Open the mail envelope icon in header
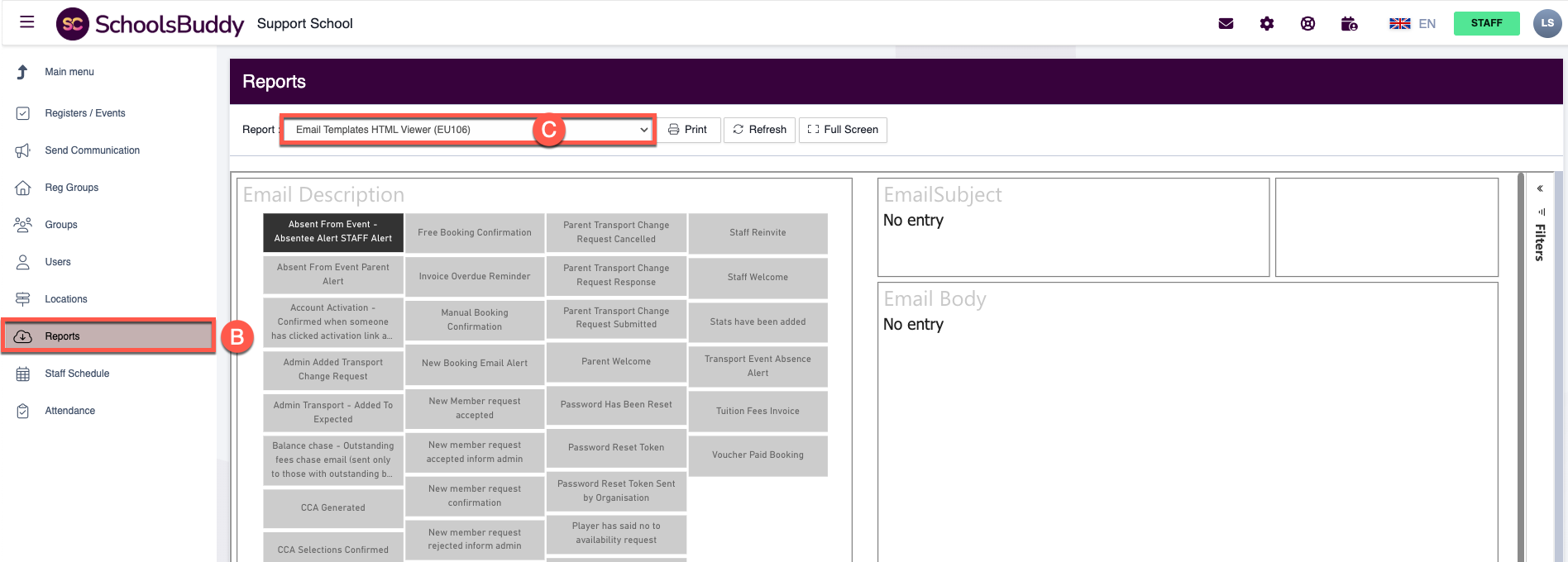Screen dimensions: 1568x562 (x=1226, y=23)
